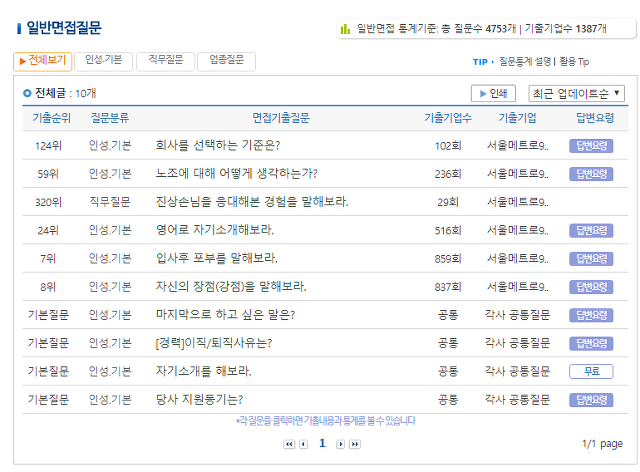Click the 124위 rank cell

[48, 146]
